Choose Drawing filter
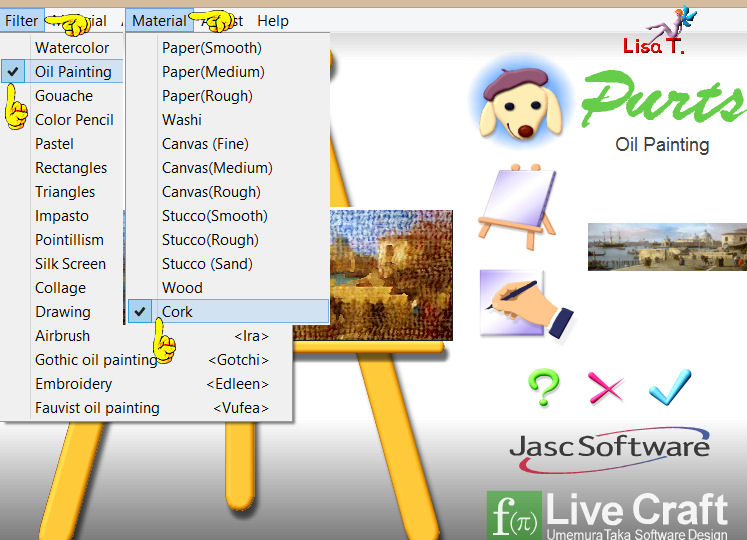747x540 pixels. [x=62, y=312]
